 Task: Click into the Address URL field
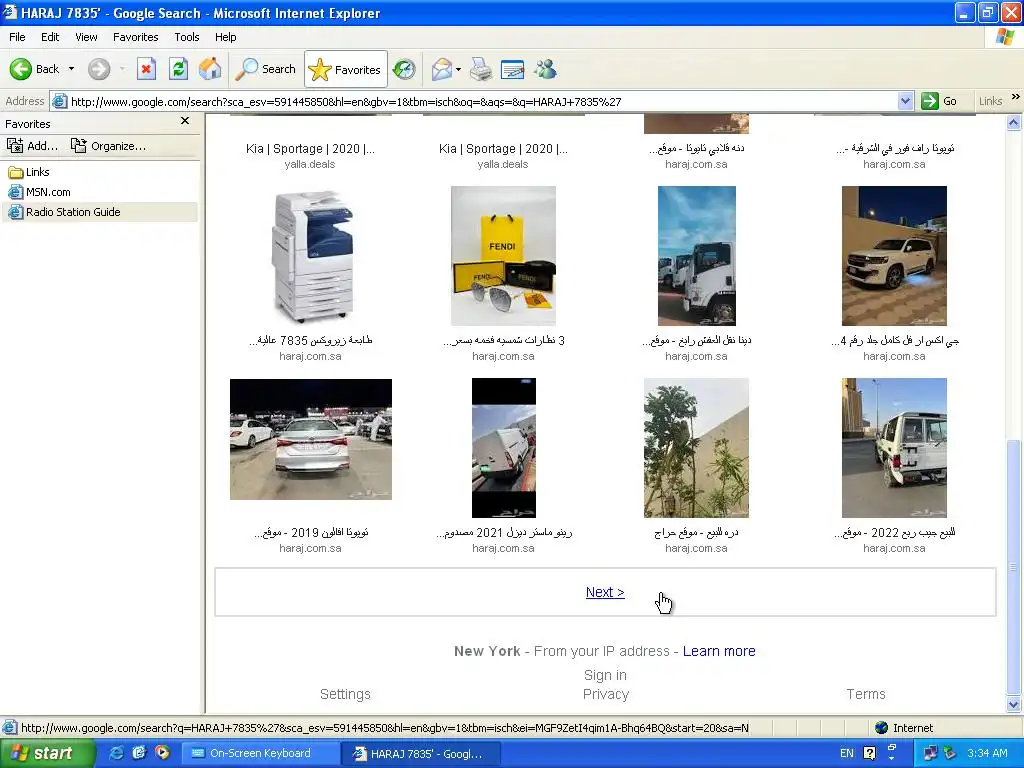click(482, 101)
